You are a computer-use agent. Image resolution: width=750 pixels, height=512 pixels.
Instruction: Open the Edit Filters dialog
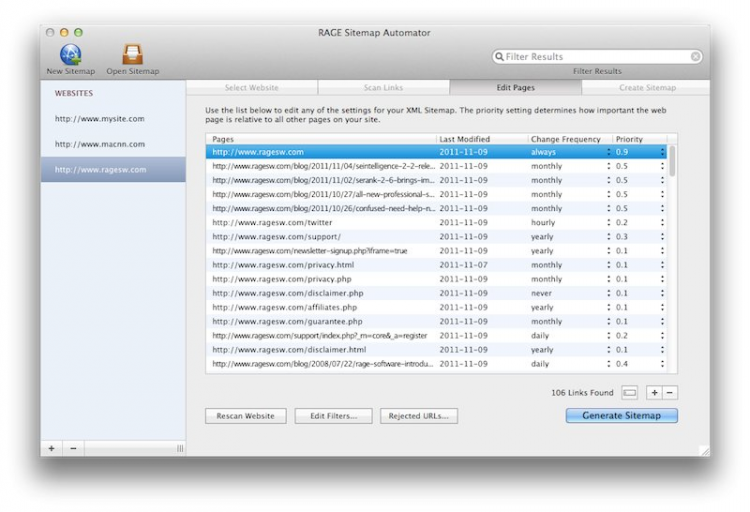point(333,416)
